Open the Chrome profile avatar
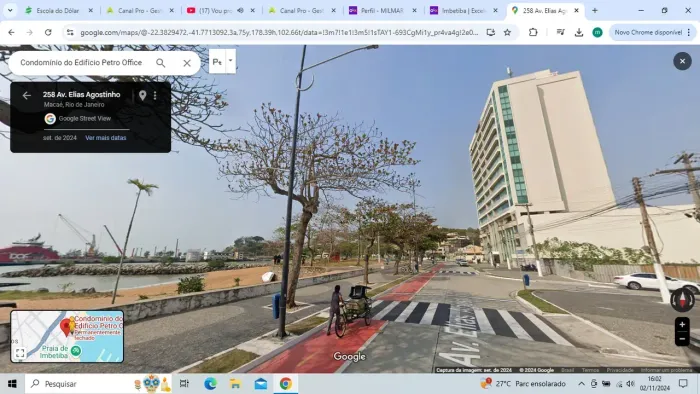Image resolution: width=700 pixels, height=394 pixels. click(x=597, y=32)
